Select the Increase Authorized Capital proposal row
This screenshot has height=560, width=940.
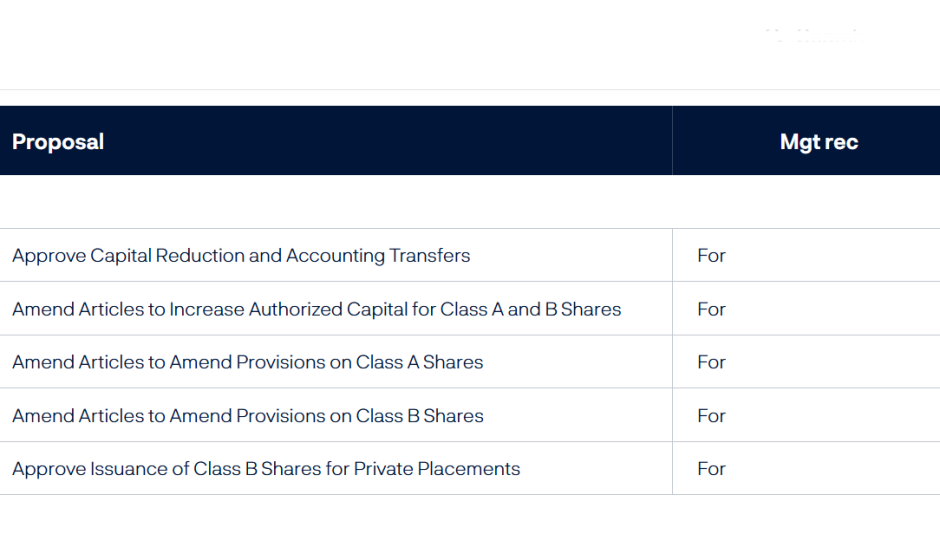point(316,310)
